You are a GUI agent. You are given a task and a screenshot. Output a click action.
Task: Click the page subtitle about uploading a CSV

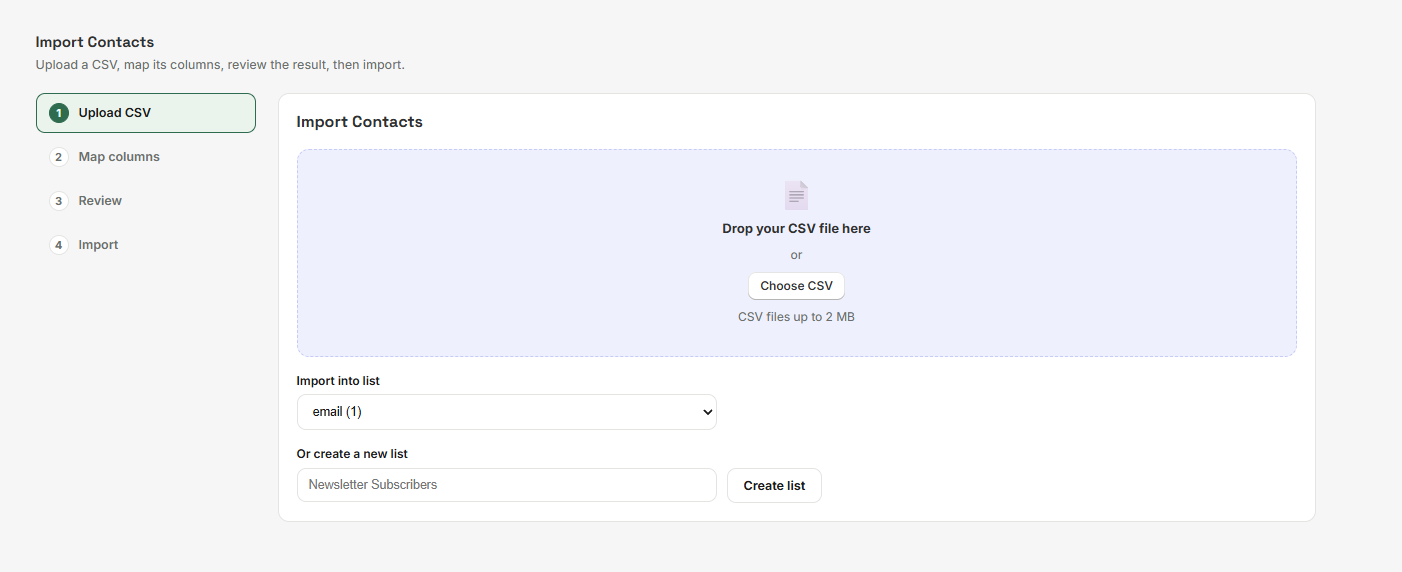220,65
